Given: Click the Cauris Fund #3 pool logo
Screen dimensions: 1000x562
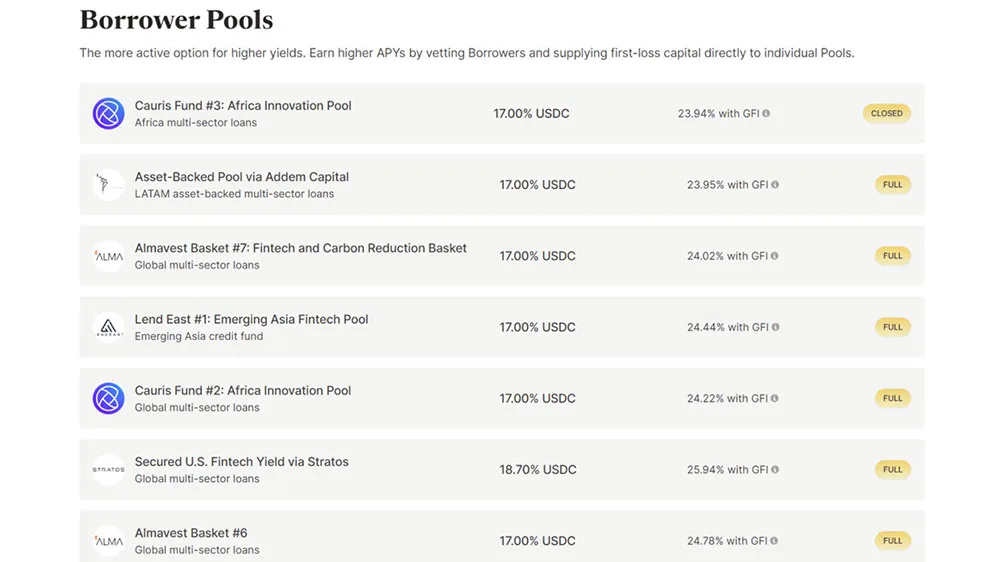Looking at the screenshot, I should pos(108,114).
